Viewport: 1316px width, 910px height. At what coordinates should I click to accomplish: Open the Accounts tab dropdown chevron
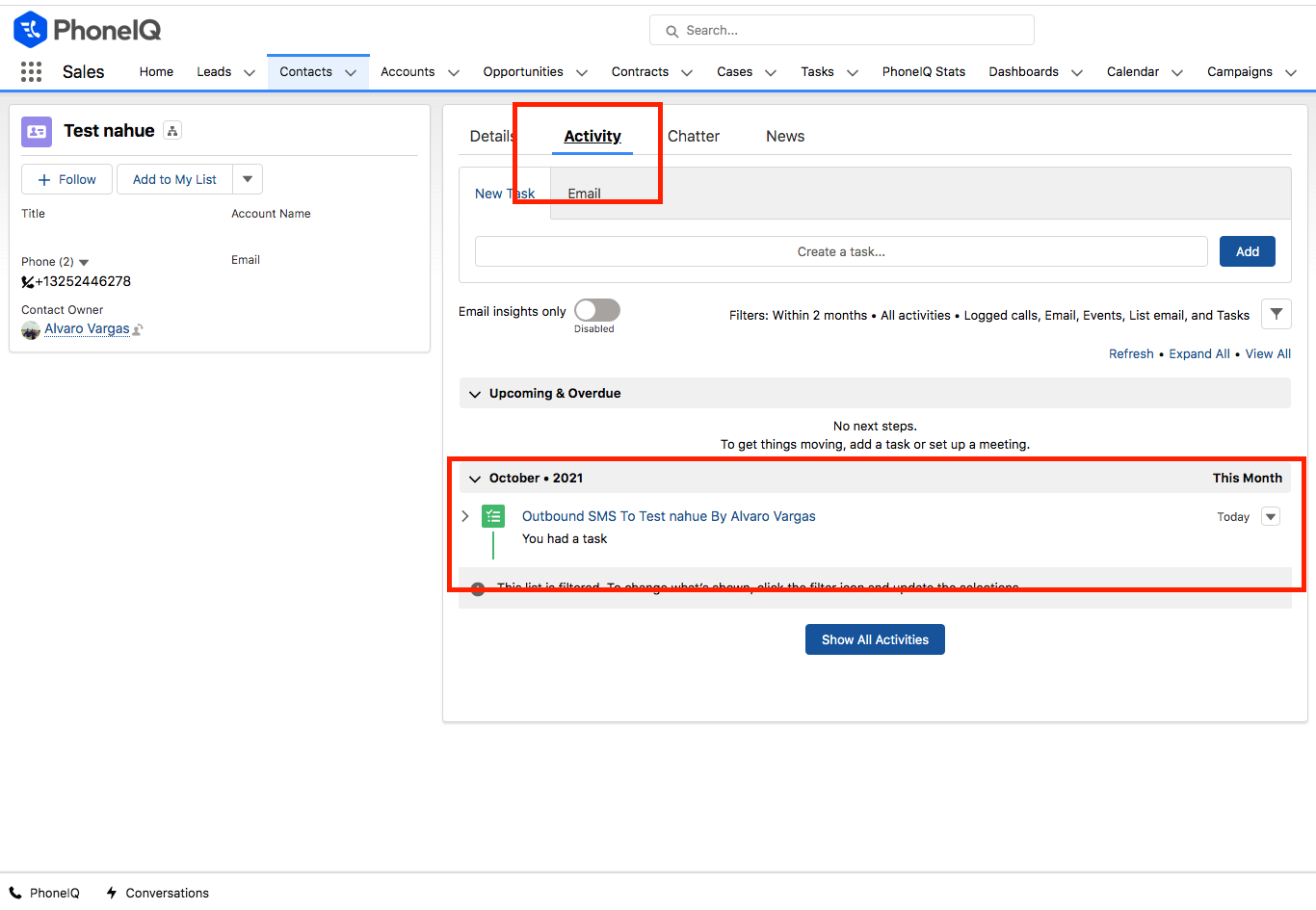coord(454,72)
